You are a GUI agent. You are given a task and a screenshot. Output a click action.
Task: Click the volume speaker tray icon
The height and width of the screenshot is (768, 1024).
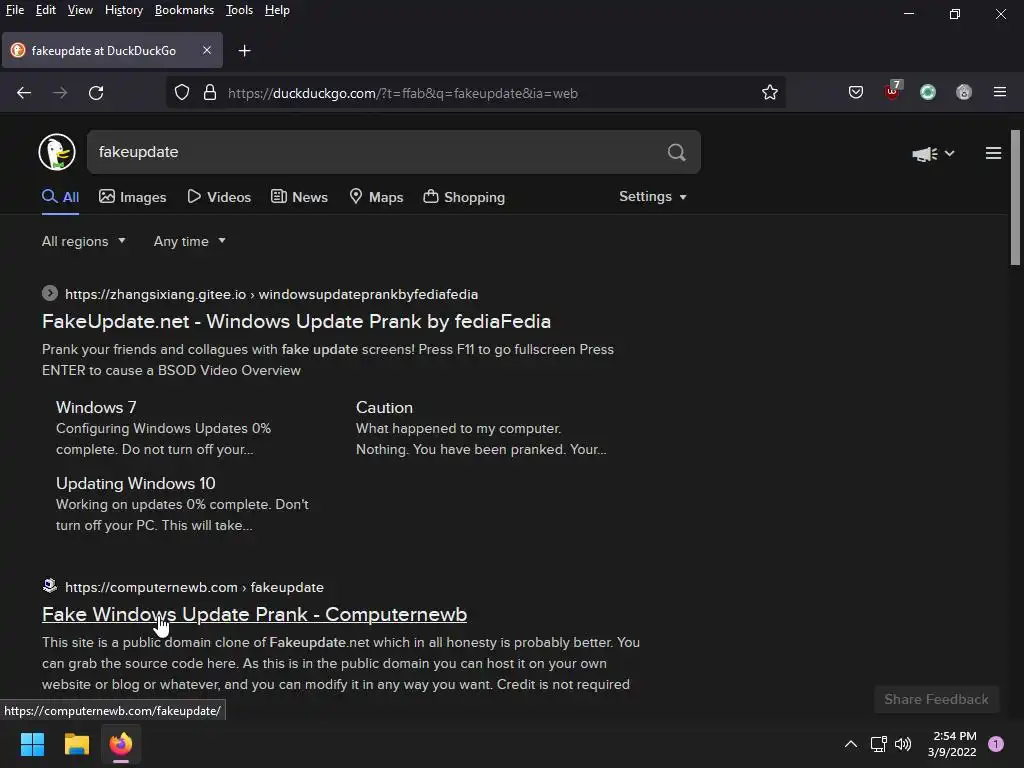(x=903, y=744)
